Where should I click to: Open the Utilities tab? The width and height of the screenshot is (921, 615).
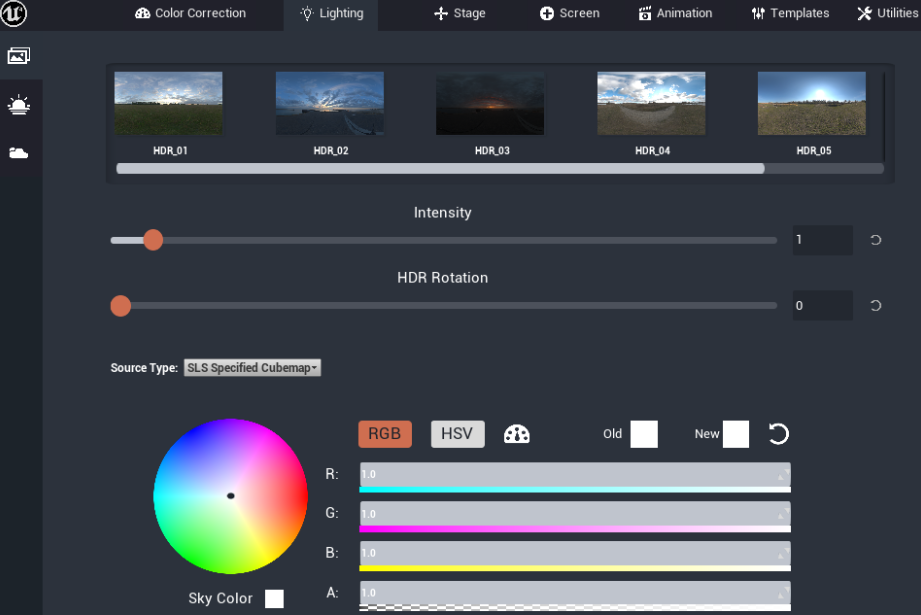888,13
